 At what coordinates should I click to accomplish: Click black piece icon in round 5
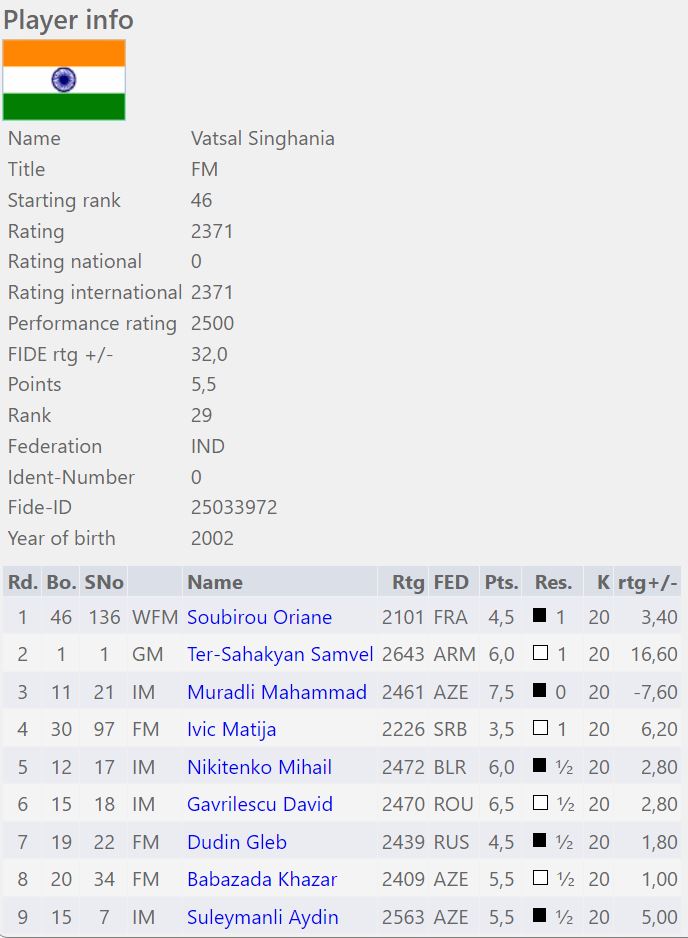(540, 766)
